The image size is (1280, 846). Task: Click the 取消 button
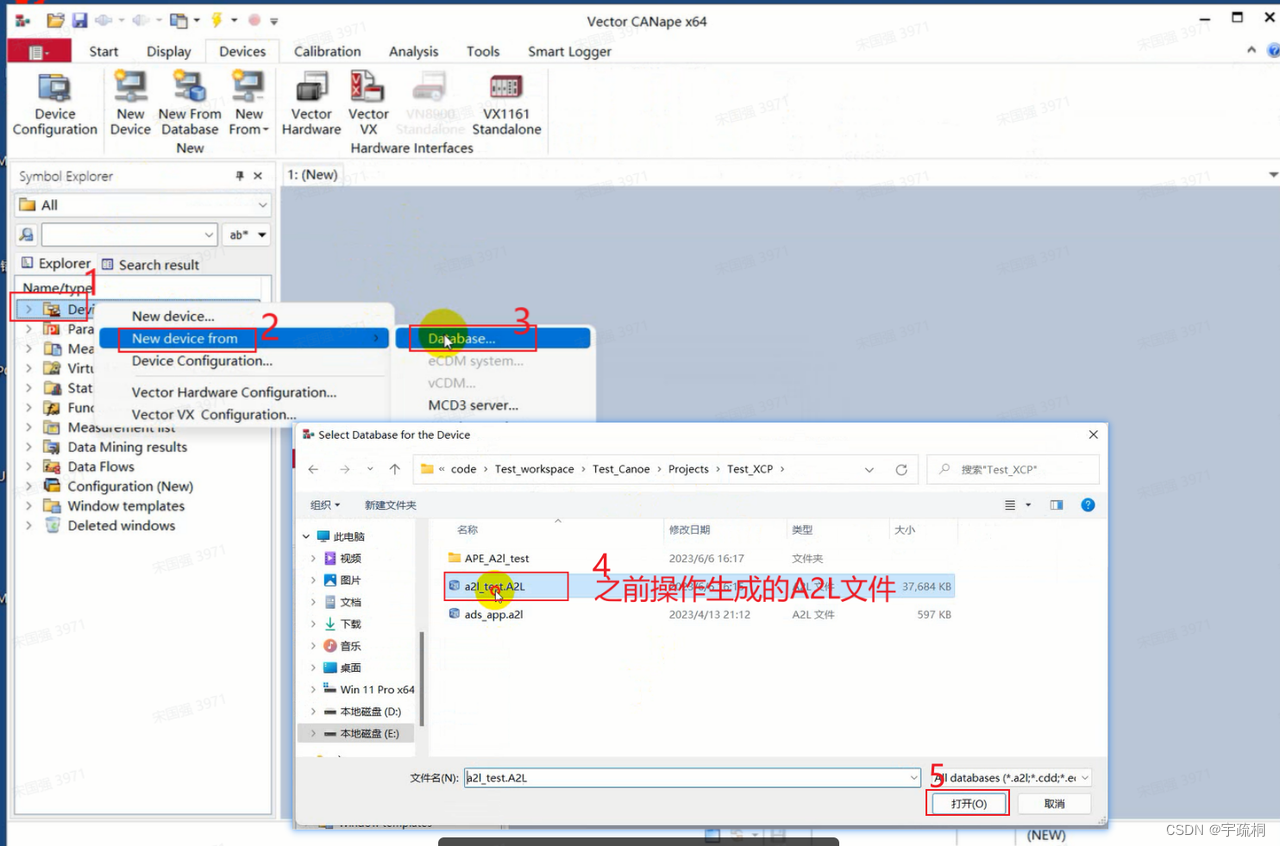pyautogui.click(x=1054, y=803)
